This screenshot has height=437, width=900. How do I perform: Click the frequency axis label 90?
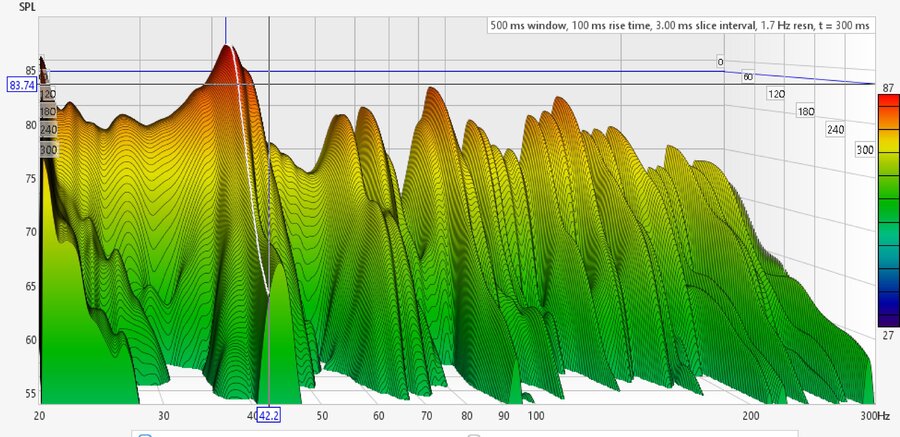point(504,415)
